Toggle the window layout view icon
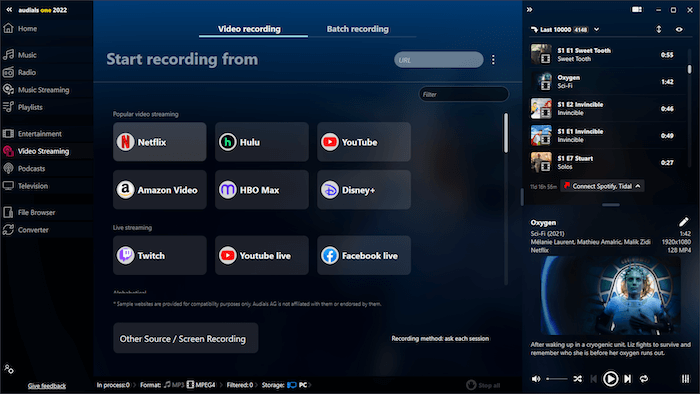 pyautogui.click(x=637, y=9)
